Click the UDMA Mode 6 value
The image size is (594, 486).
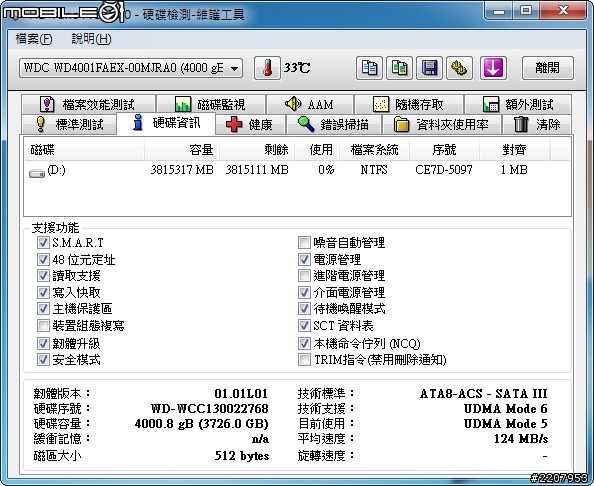click(506, 409)
